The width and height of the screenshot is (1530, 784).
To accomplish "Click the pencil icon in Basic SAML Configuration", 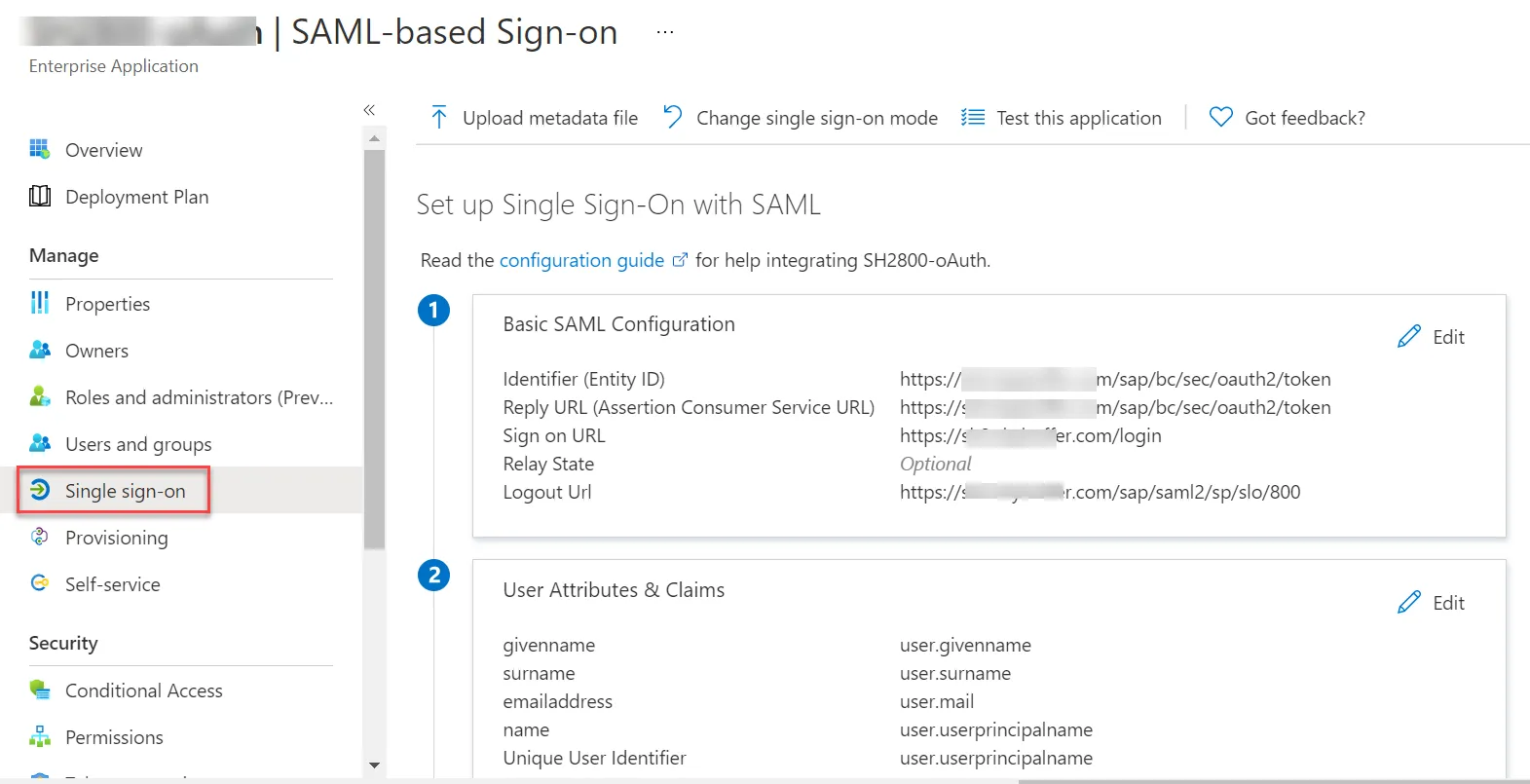I will [x=1409, y=337].
